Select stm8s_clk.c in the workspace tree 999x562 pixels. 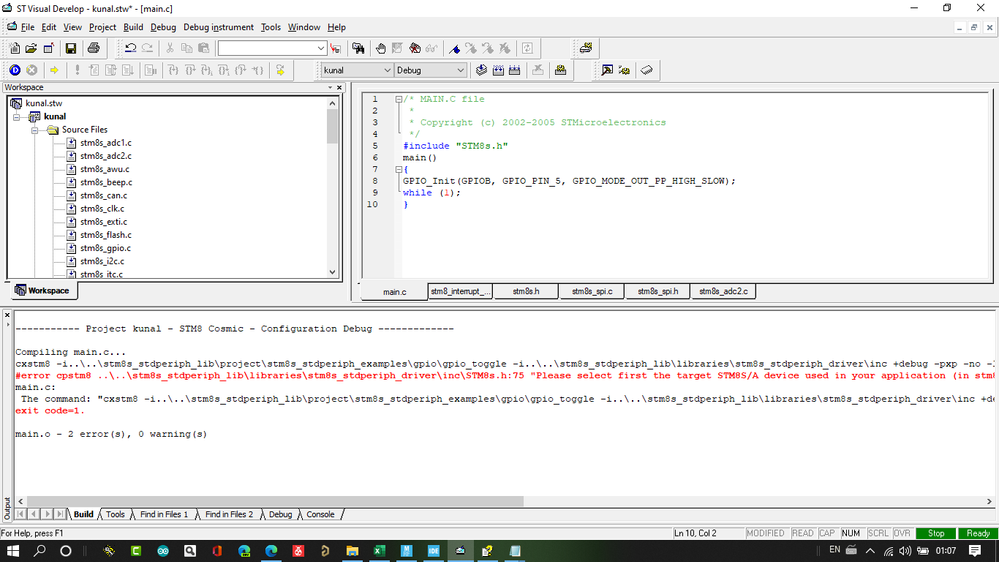[x=102, y=209]
